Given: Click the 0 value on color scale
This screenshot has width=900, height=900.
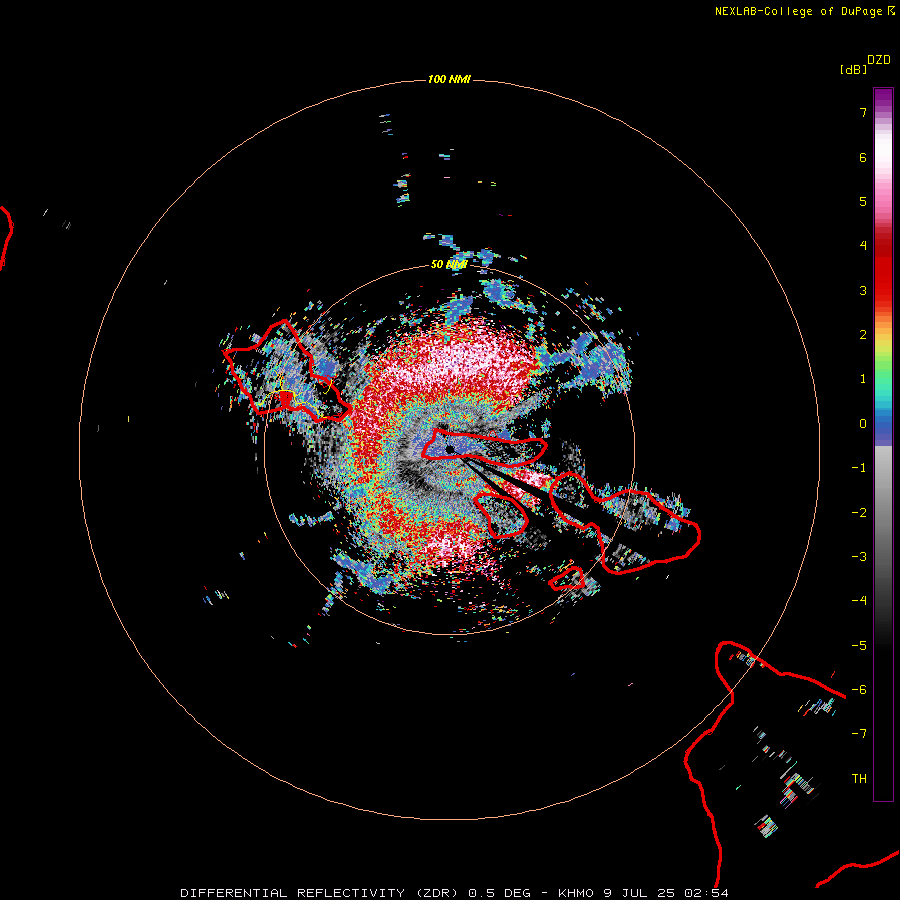Looking at the screenshot, I should tap(863, 424).
